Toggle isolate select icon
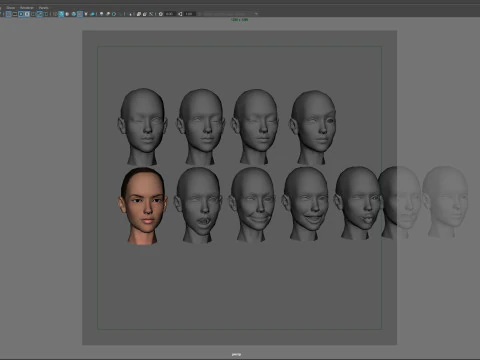The width and height of the screenshot is (480, 360). coord(131,14)
